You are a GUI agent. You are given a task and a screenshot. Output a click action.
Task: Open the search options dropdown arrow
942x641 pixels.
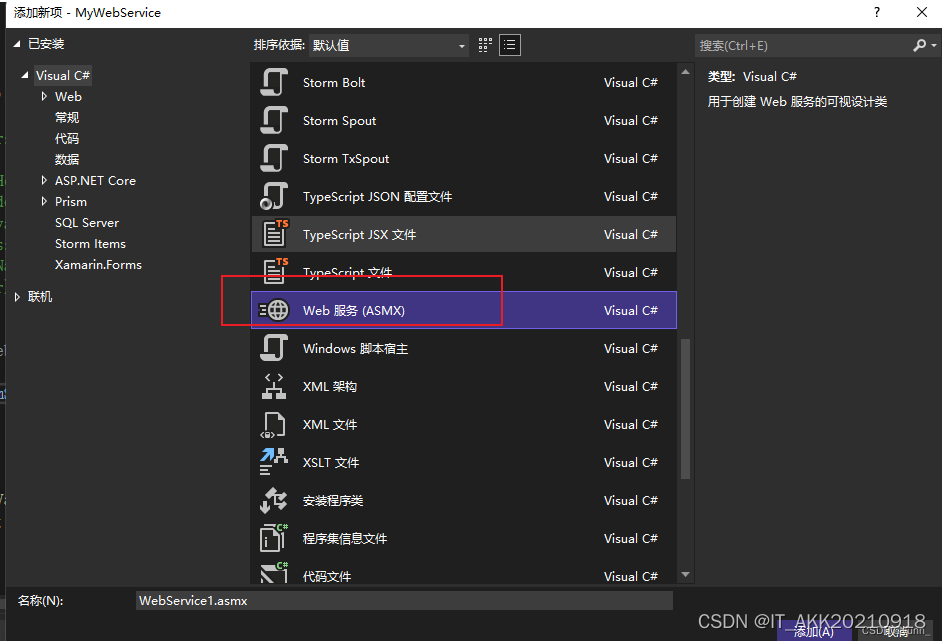[x=934, y=46]
